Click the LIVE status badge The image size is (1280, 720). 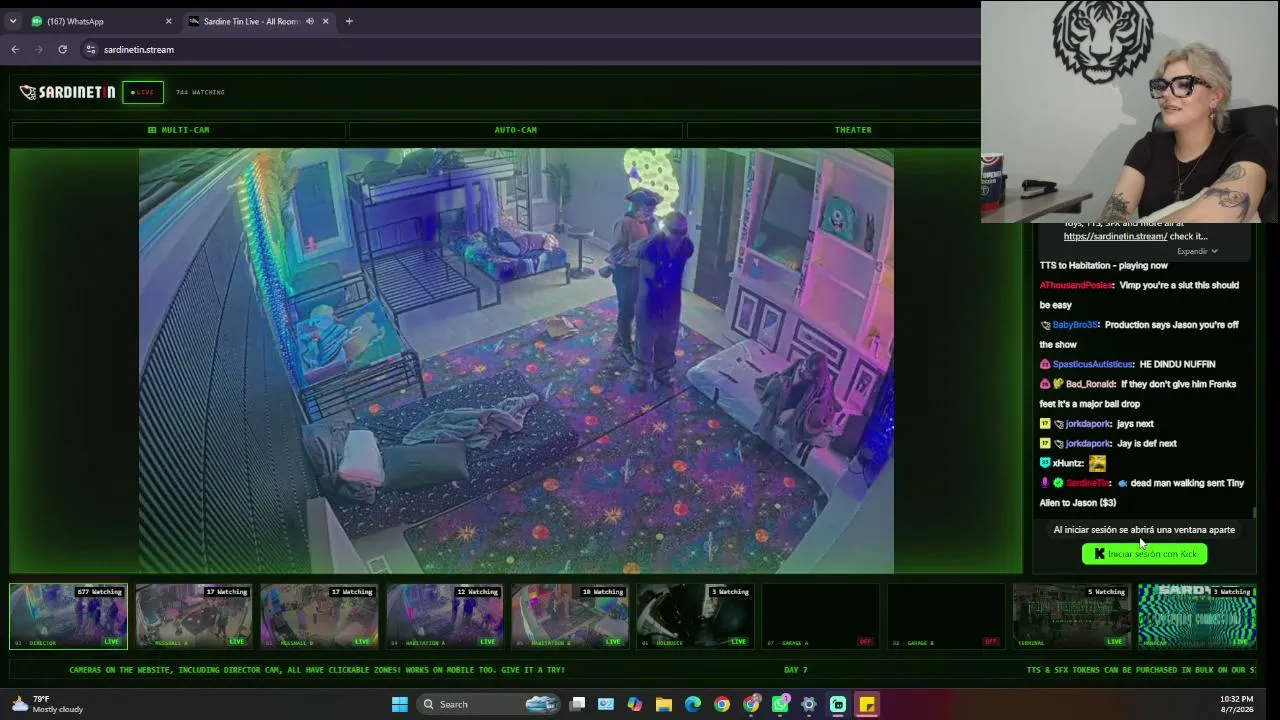tap(143, 92)
